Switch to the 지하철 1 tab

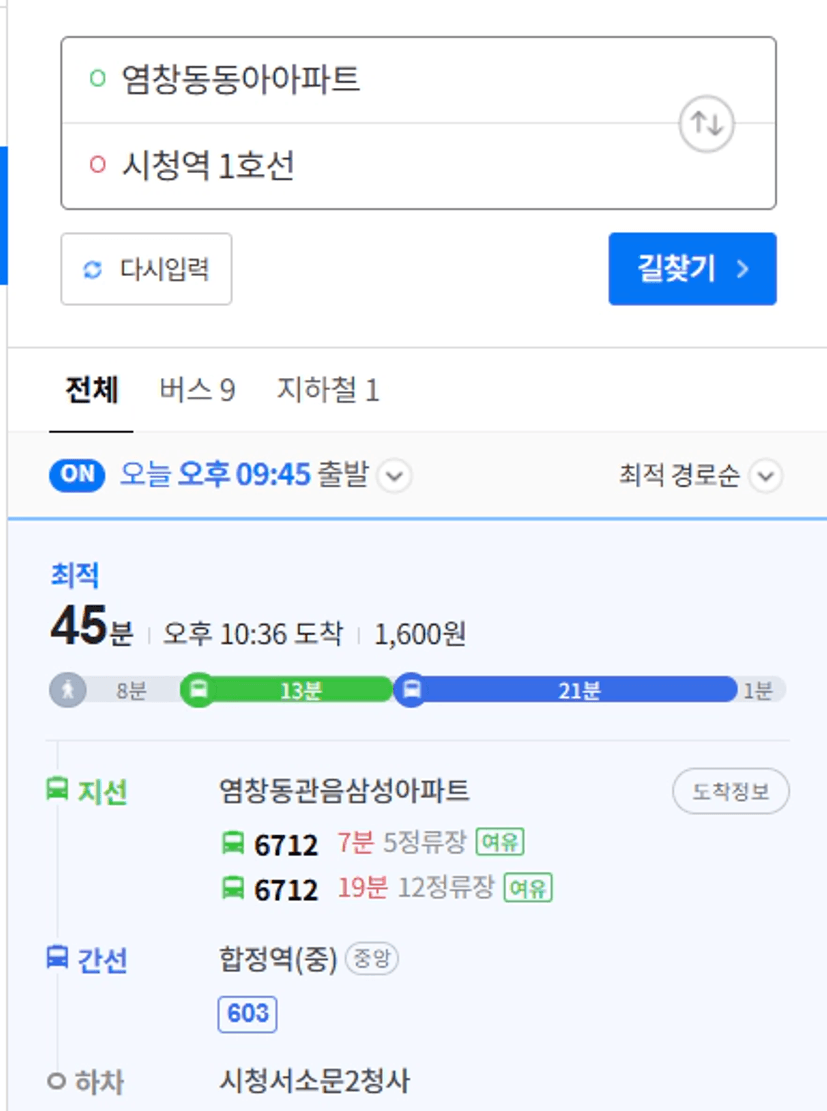coord(328,390)
